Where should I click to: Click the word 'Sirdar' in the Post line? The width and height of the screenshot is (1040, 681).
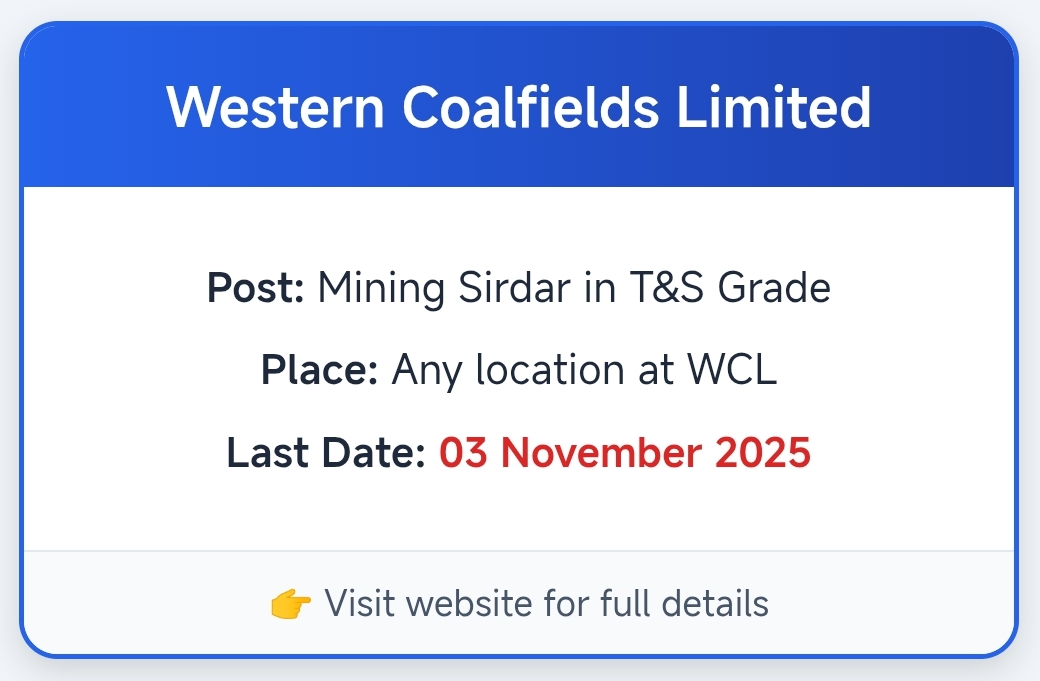pyautogui.click(x=489, y=289)
